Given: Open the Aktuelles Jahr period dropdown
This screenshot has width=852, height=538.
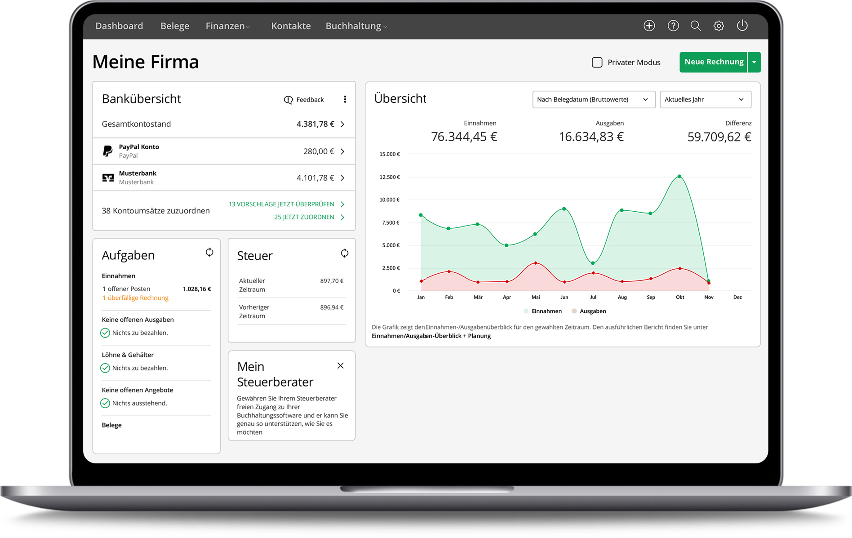Looking at the screenshot, I should pos(706,99).
